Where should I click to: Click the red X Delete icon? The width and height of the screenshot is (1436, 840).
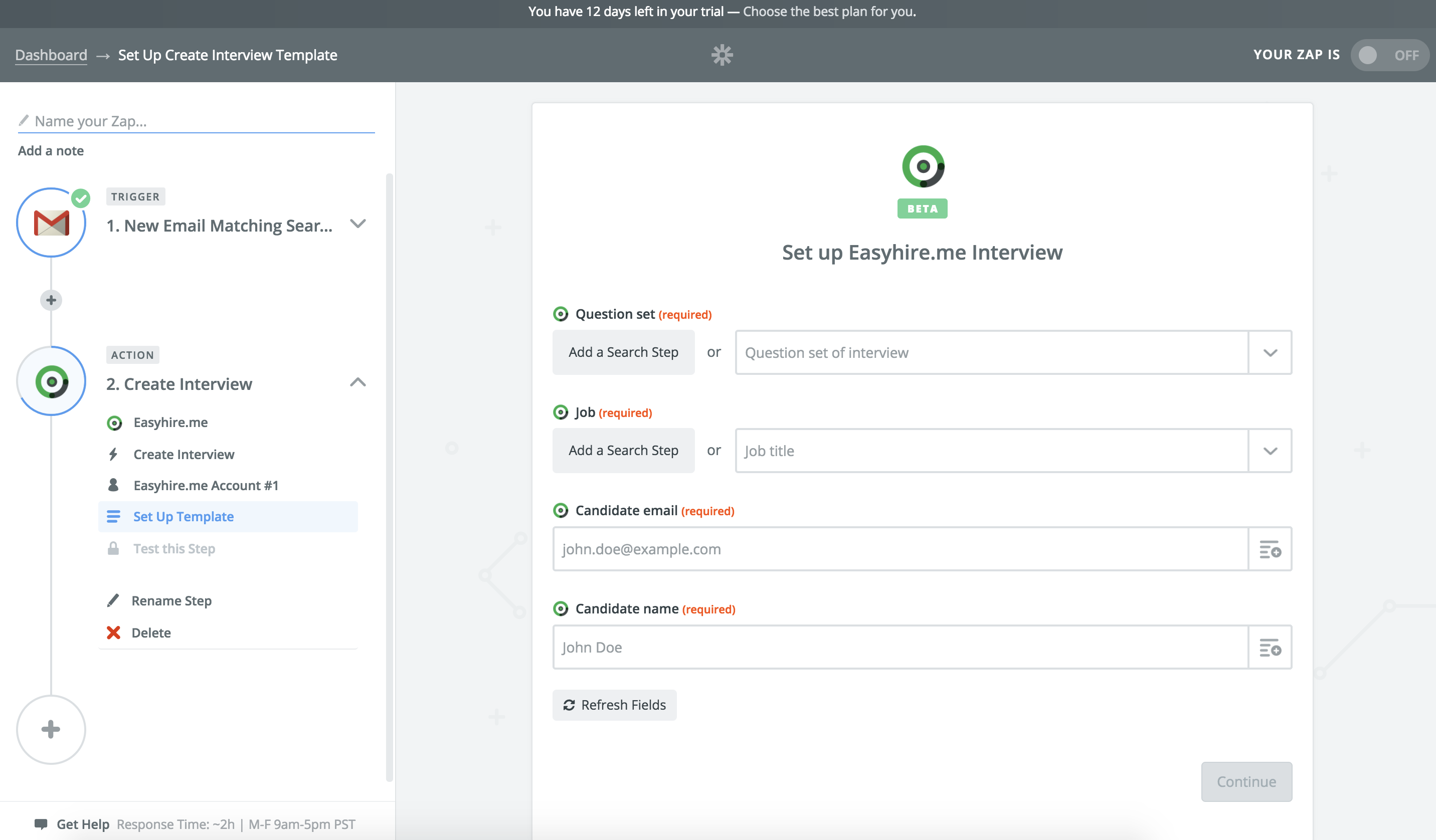click(x=113, y=633)
